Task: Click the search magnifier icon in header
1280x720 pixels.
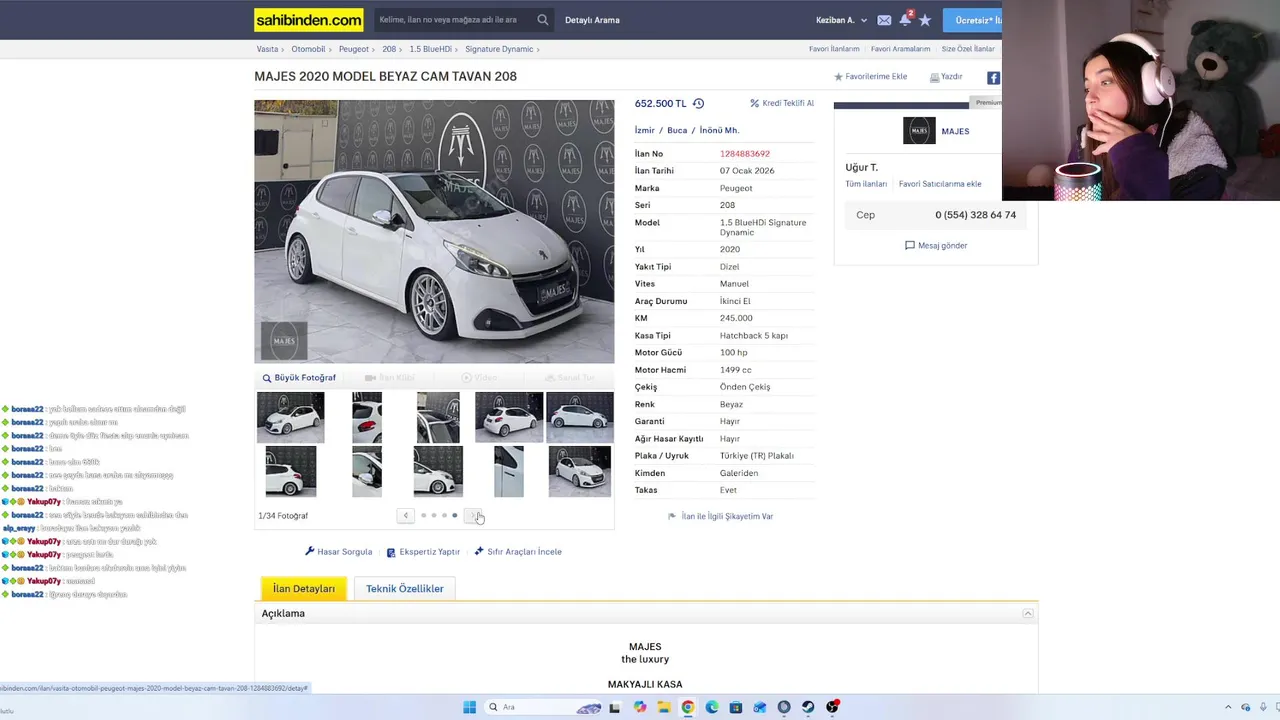Action: [543, 20]
